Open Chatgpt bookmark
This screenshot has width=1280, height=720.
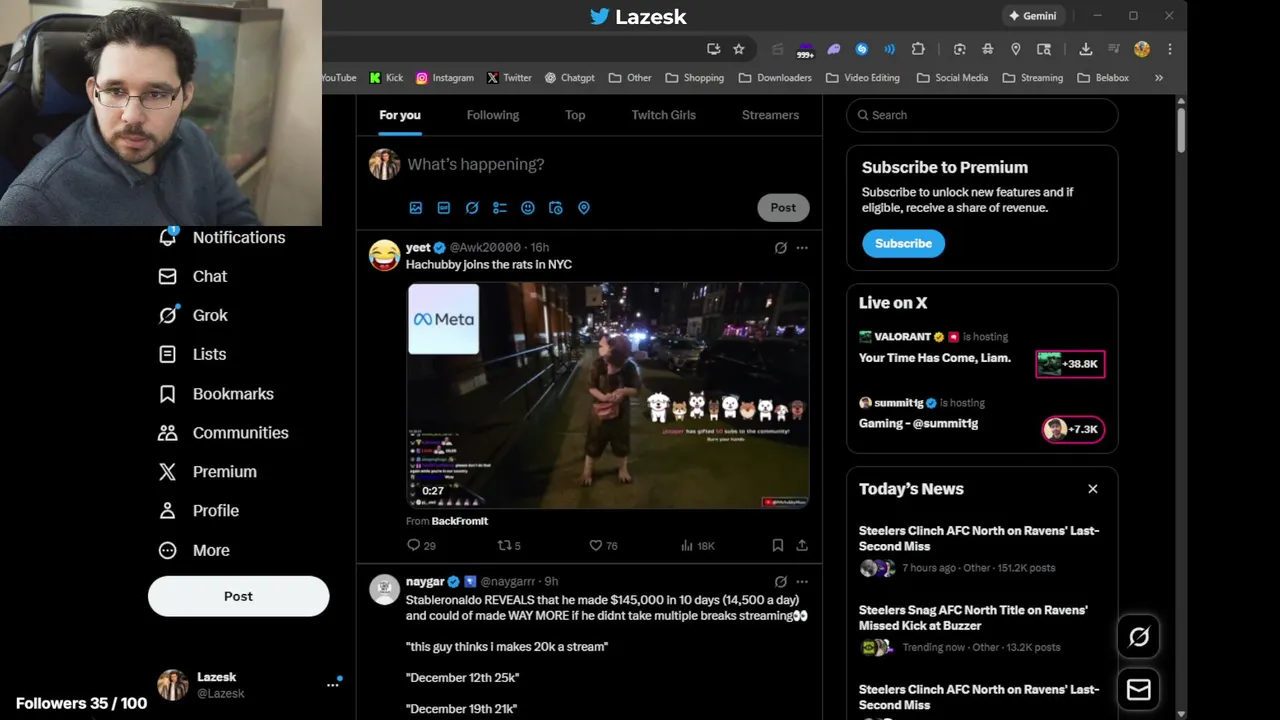coord(569,78)
